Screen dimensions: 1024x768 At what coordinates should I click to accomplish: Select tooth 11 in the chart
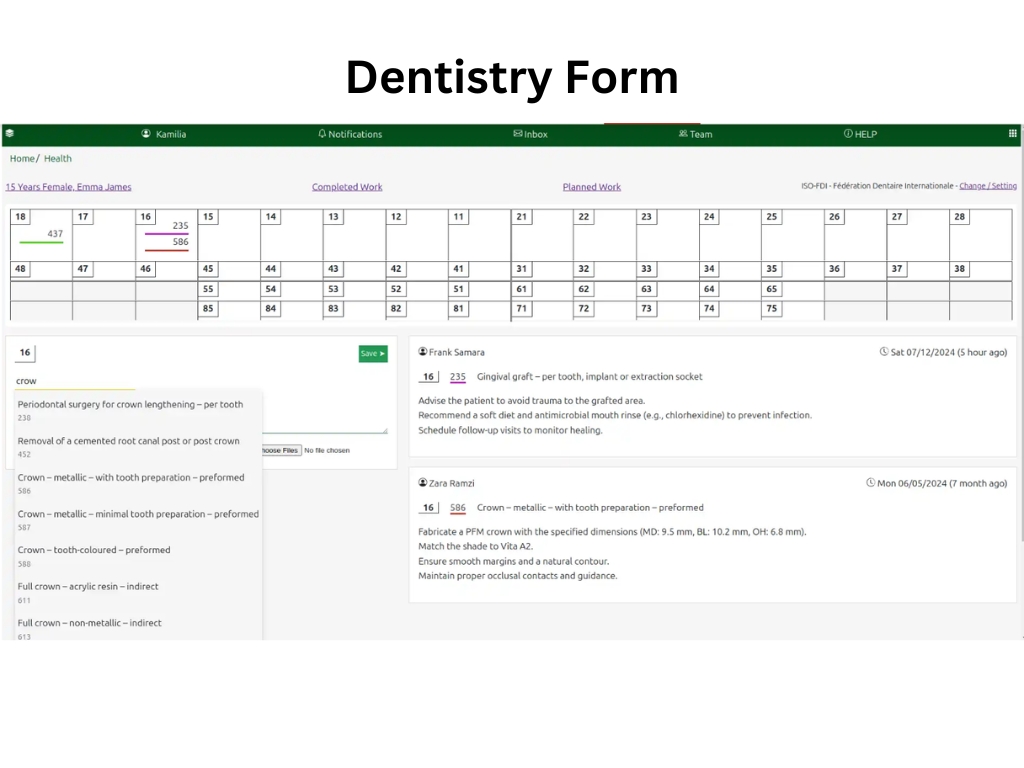(458, 216)
